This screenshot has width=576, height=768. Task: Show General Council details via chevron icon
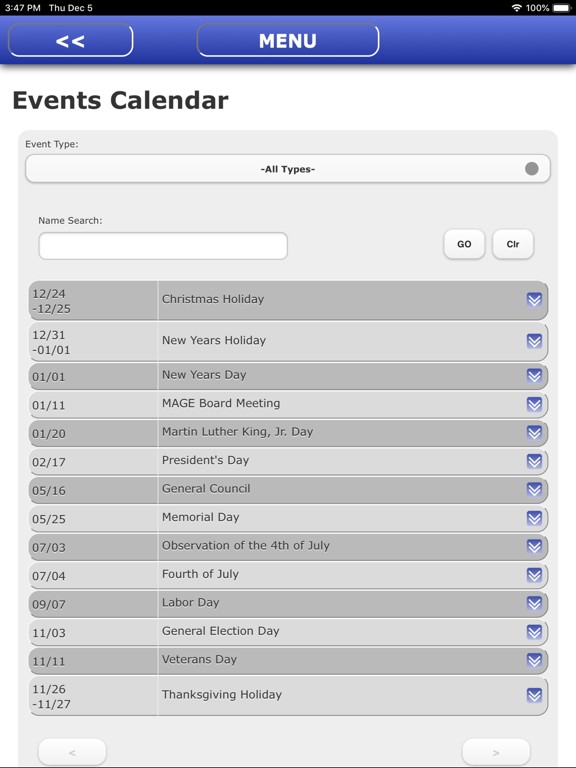(534, 489)
